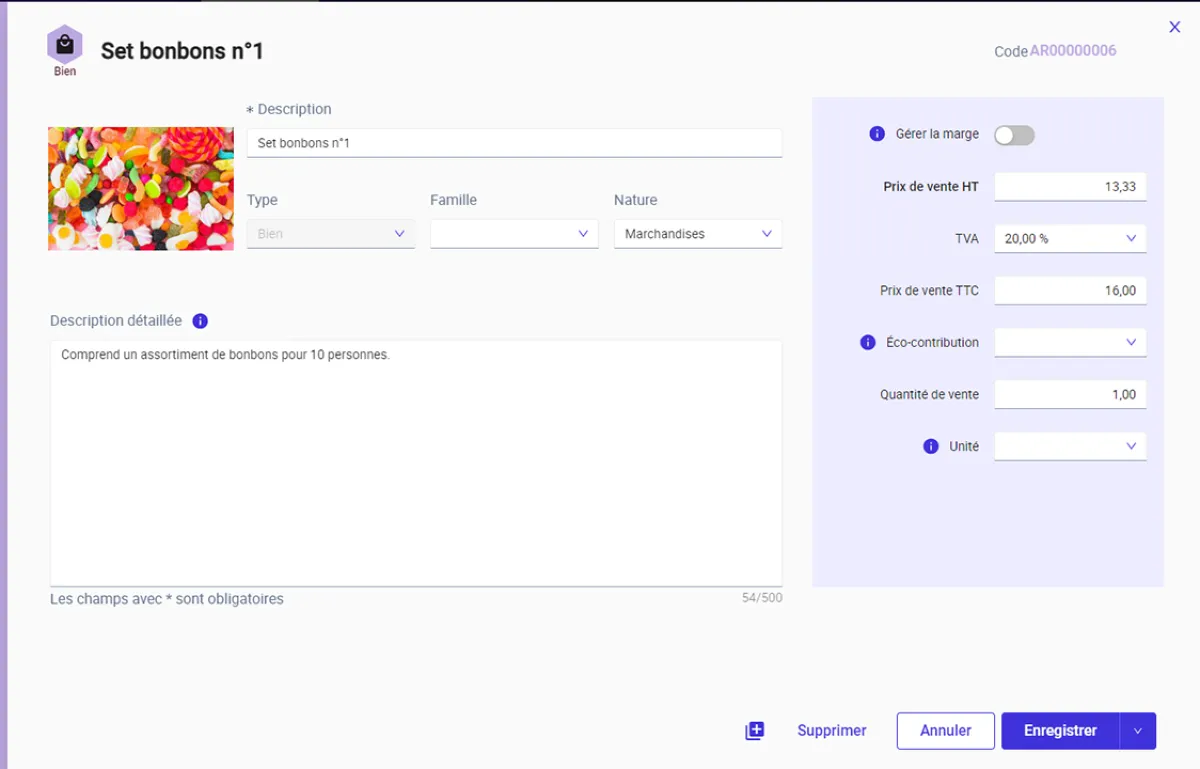Click the Supprimer link
1200x769 pixels.
(x=832, y=731)
